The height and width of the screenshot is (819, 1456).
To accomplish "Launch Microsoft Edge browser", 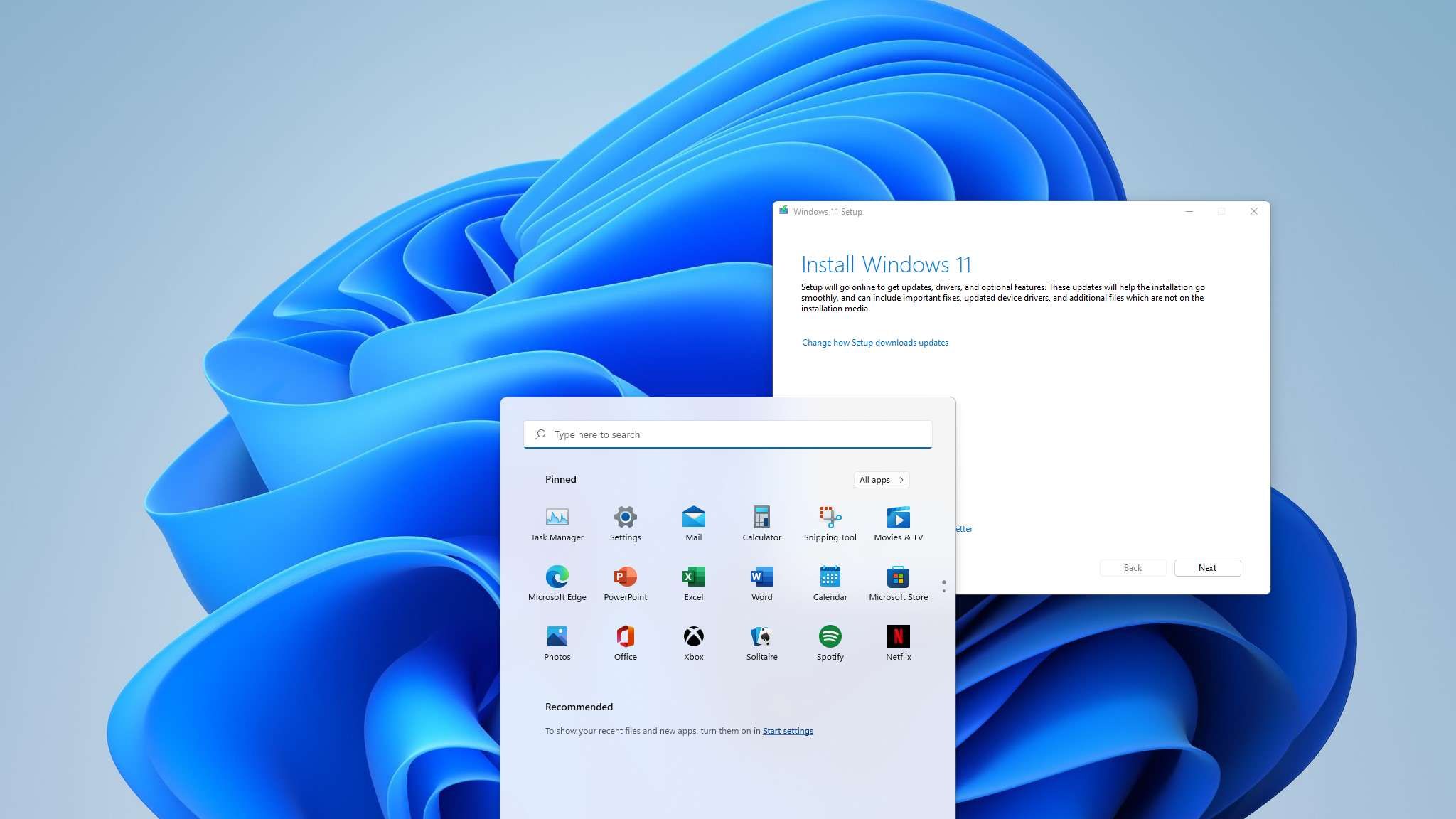I will click(x=557, y=584).
